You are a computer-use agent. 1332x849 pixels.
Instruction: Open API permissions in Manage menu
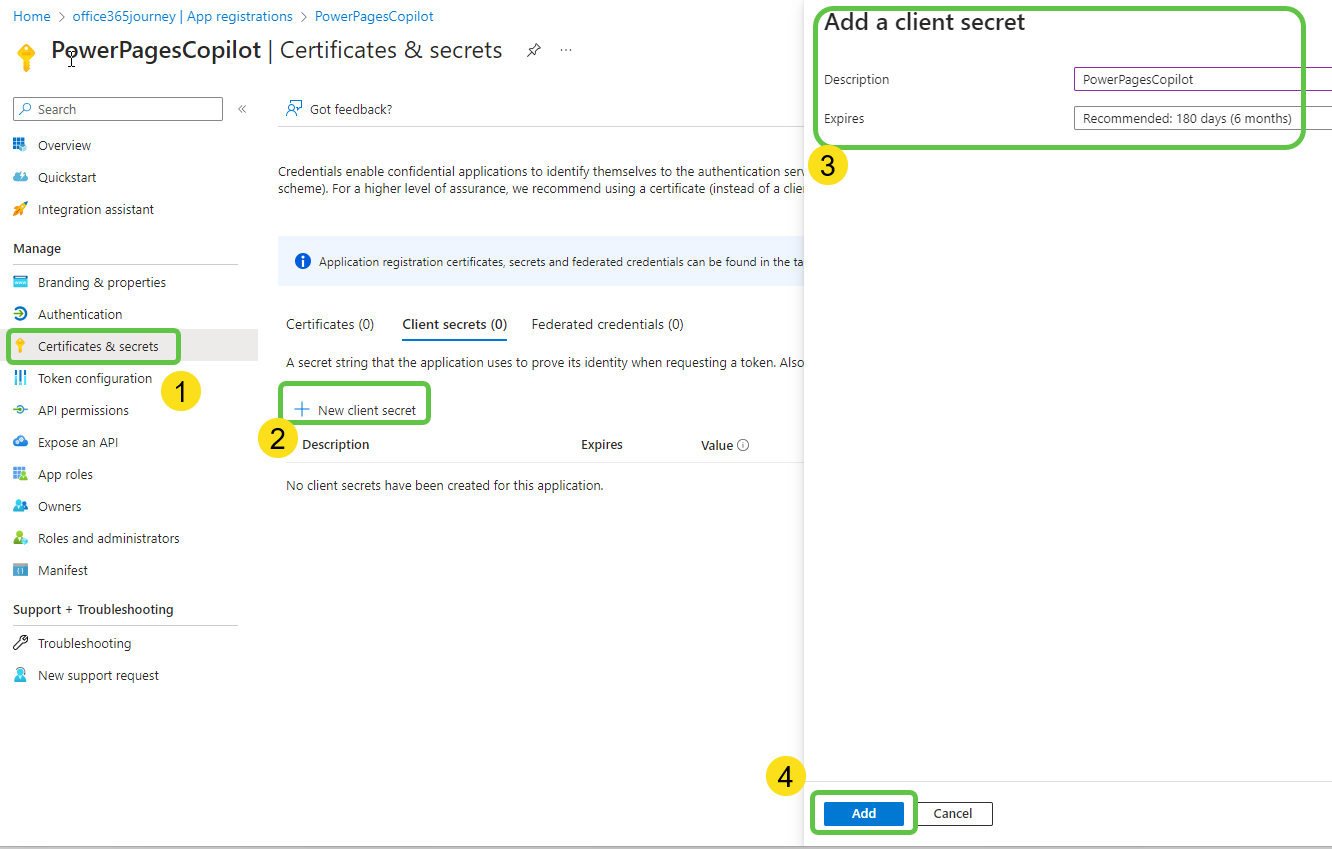(83, 410)
